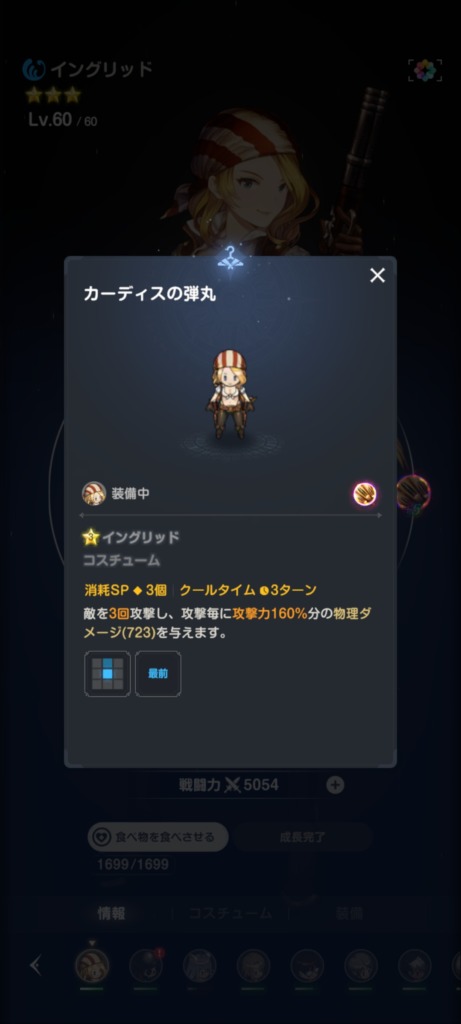The image size is (461, 1024).
Task: Select the partially hidden costume orb at right
Action: pos(413,493)
